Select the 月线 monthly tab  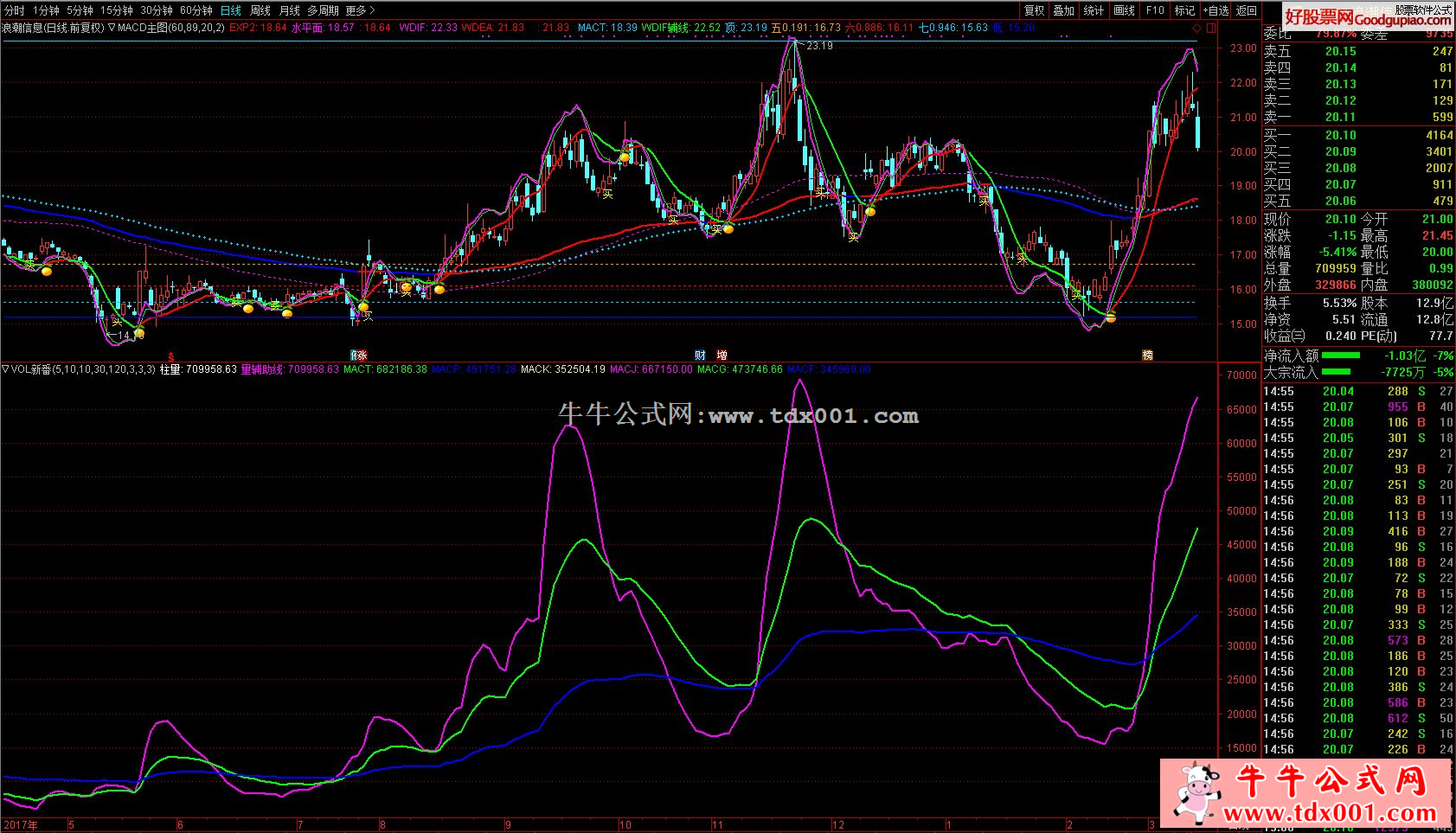290,10
